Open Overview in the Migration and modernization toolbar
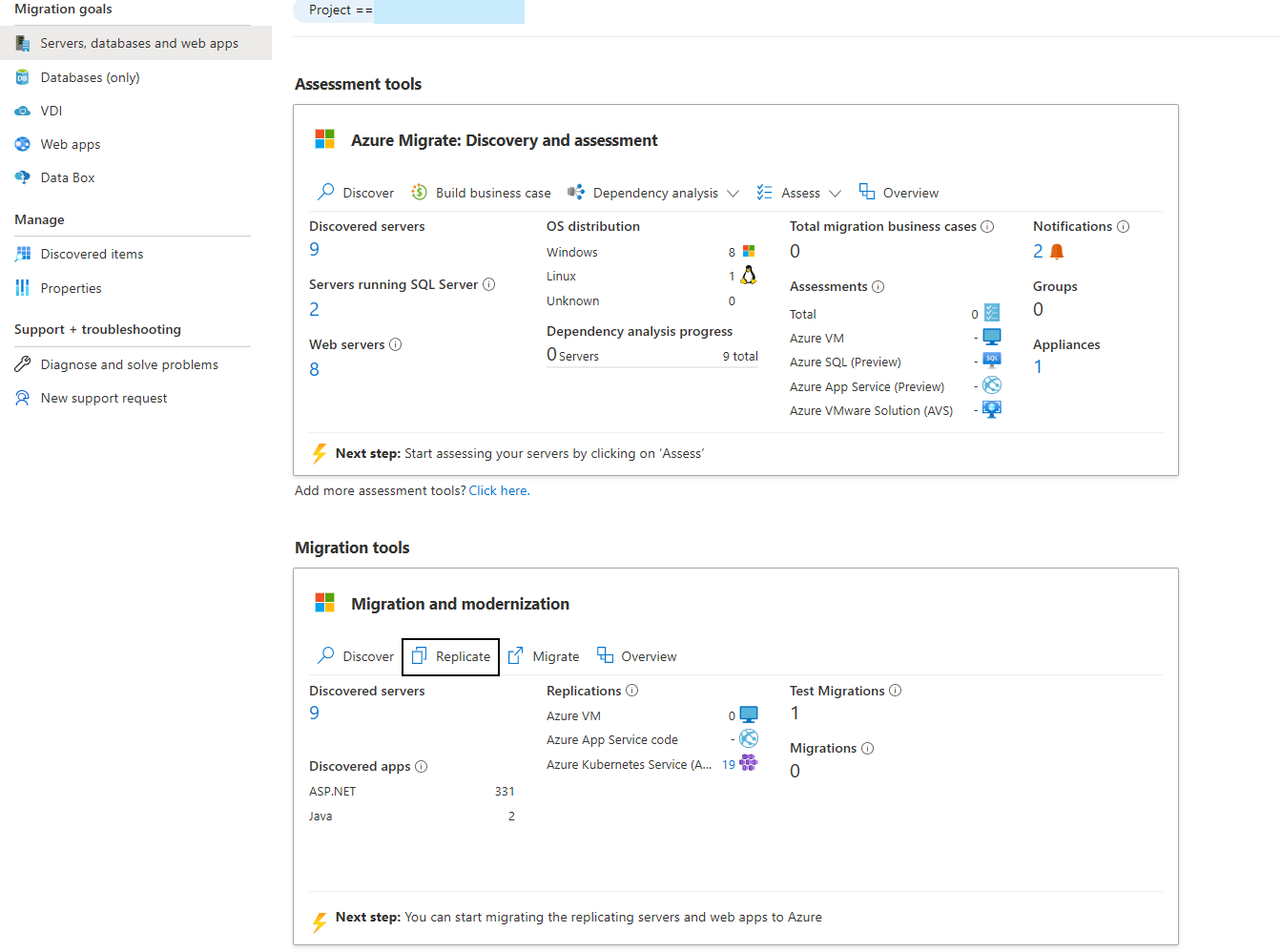 636,656
